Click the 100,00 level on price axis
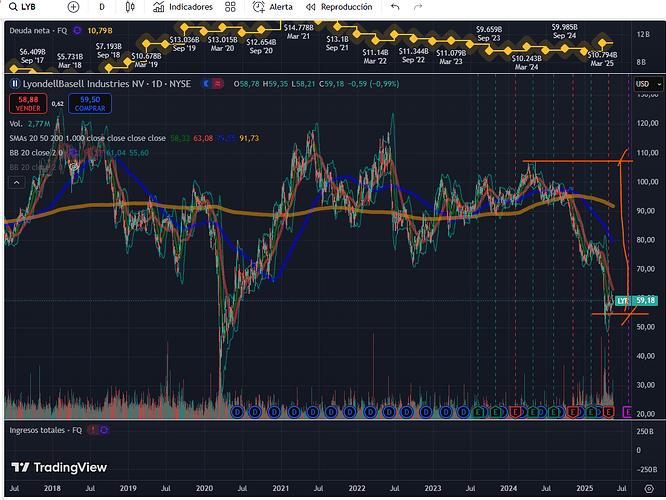Image resolution: width=666 pixels, height=500 pixels. (647, 181)
